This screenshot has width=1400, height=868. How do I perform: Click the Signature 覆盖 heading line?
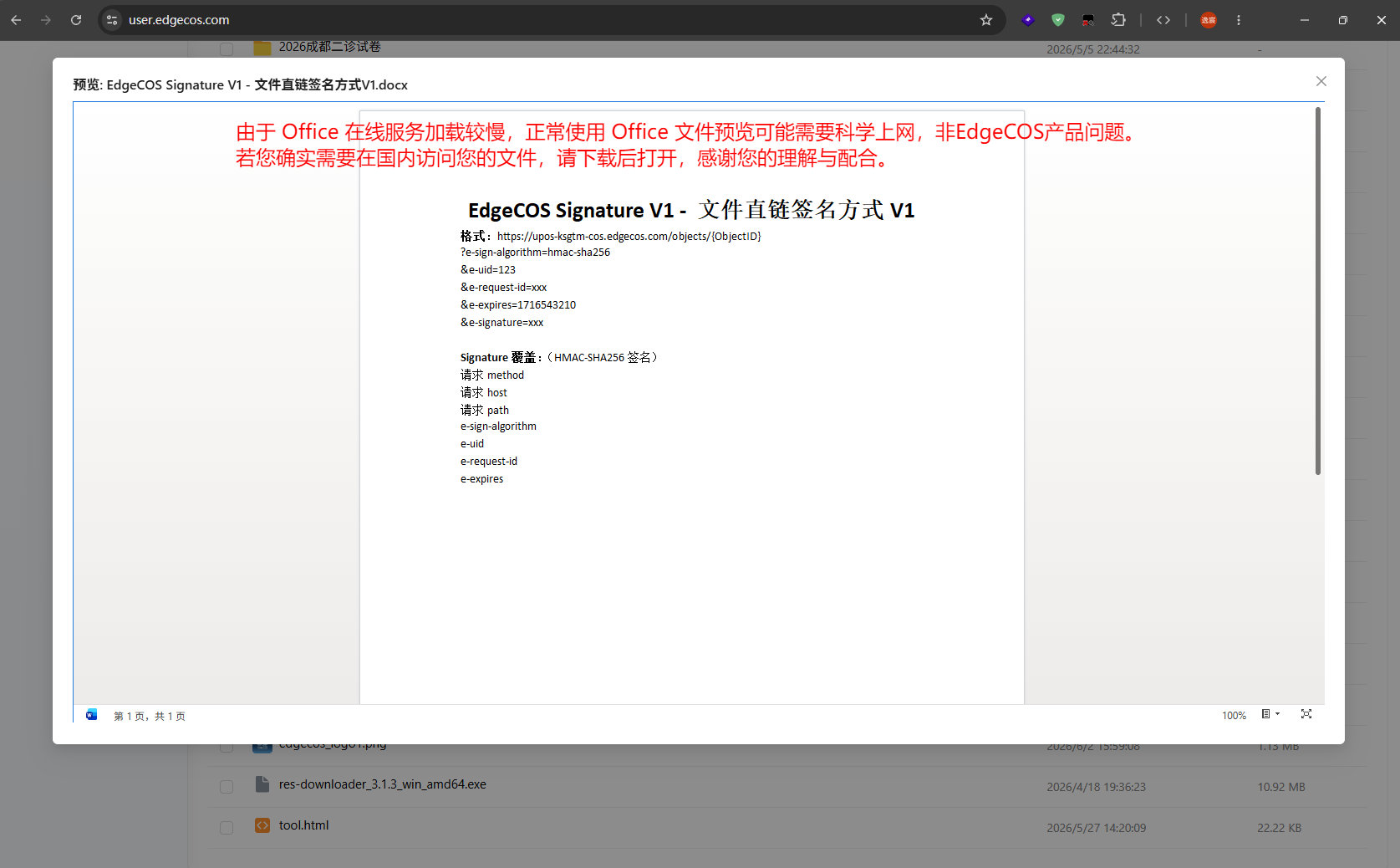560,358
